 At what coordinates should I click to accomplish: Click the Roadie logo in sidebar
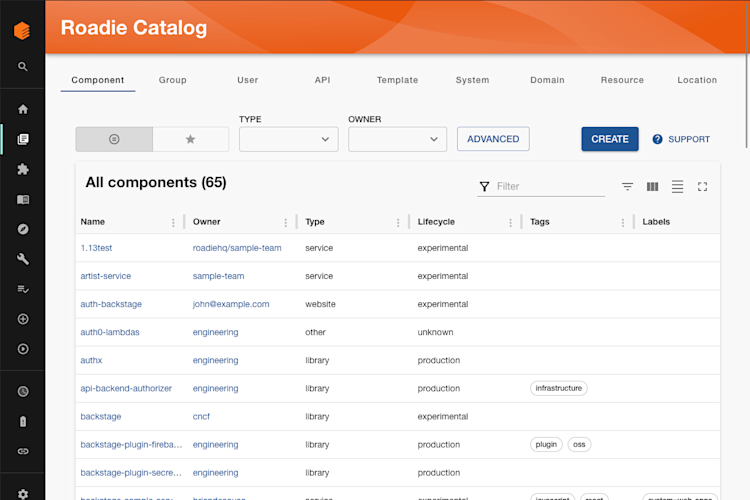click(22, 31)
